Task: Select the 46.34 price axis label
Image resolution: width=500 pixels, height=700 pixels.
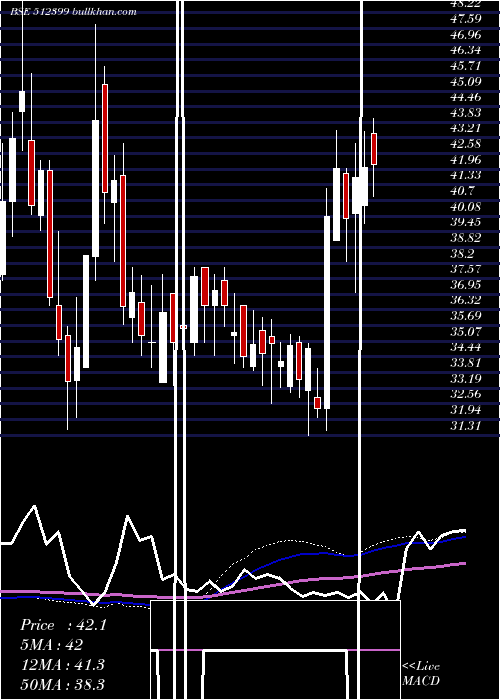Action: click(466, 50)
